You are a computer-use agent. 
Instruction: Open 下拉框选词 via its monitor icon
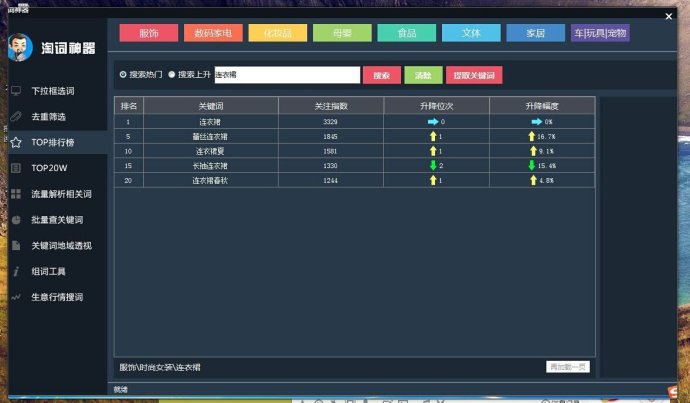16,91
